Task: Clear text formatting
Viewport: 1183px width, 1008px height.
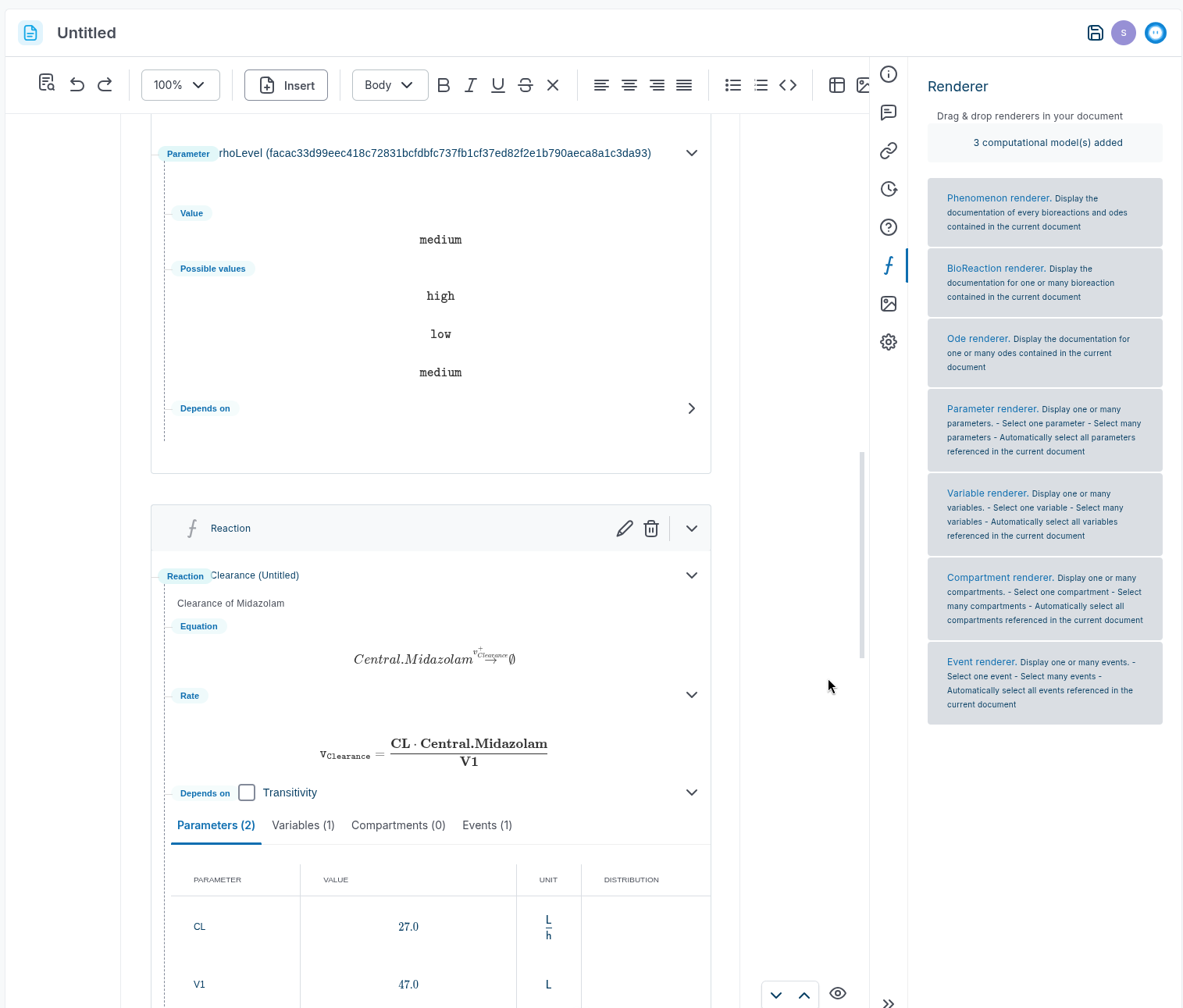Action: [553, 85]
